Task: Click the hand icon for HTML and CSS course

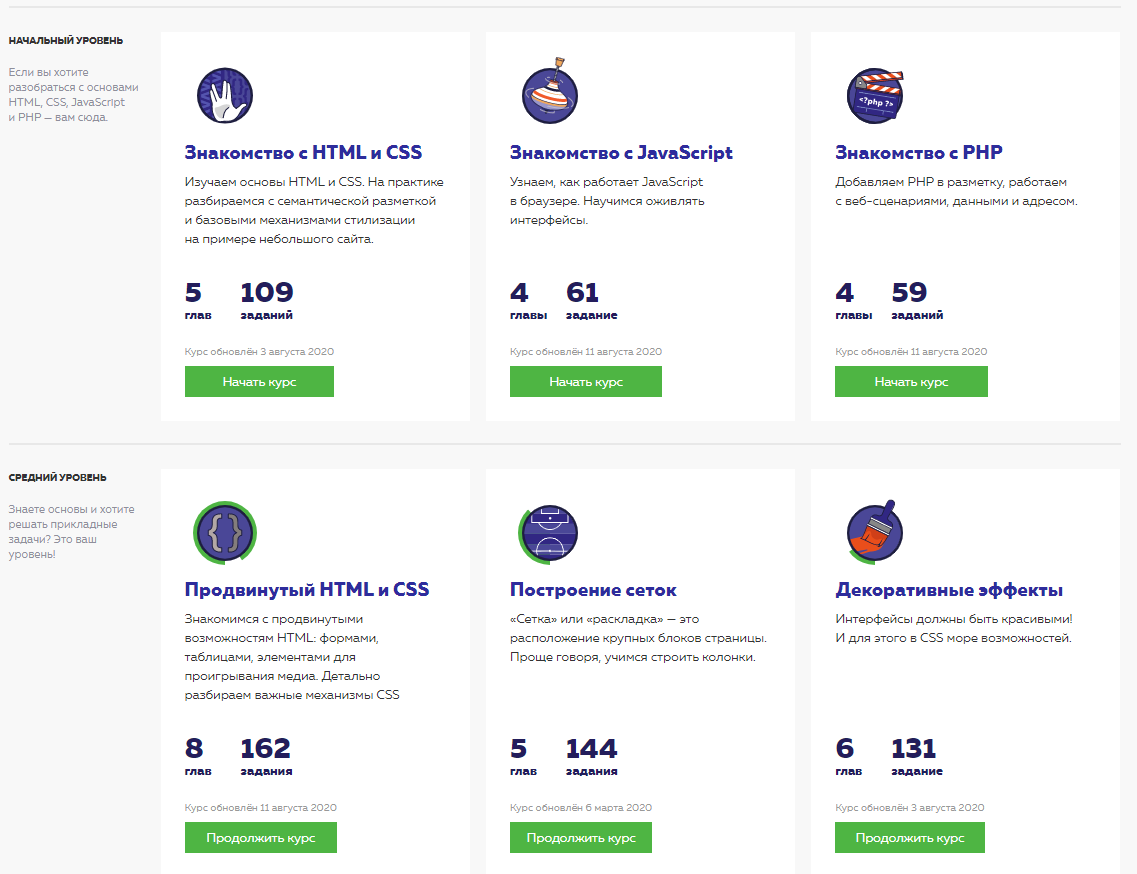Action: [x=224, y=96]
